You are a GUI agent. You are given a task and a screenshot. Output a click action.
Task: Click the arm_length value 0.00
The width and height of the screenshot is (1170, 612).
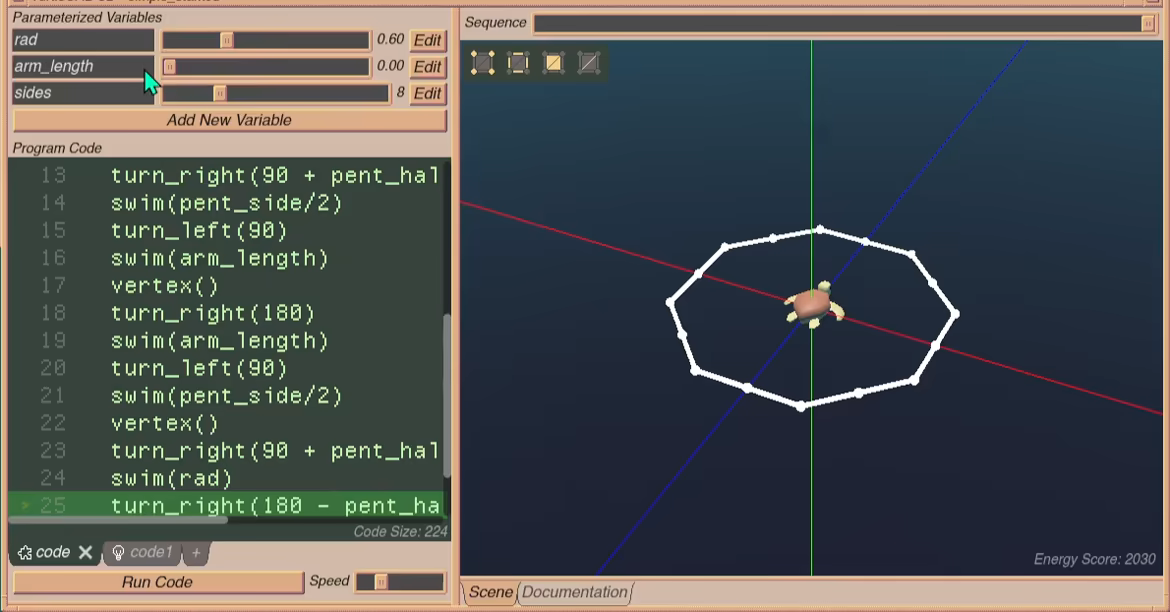point(390,66)
